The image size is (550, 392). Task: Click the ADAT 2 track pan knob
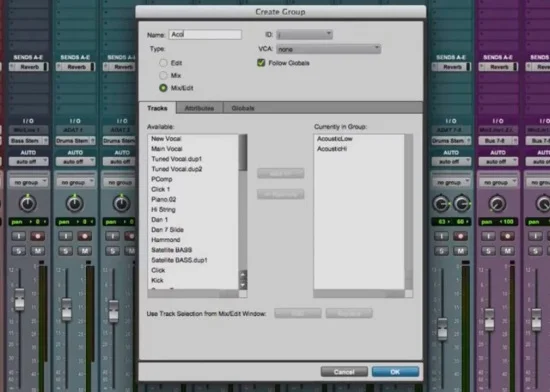[x=121, y=203]
